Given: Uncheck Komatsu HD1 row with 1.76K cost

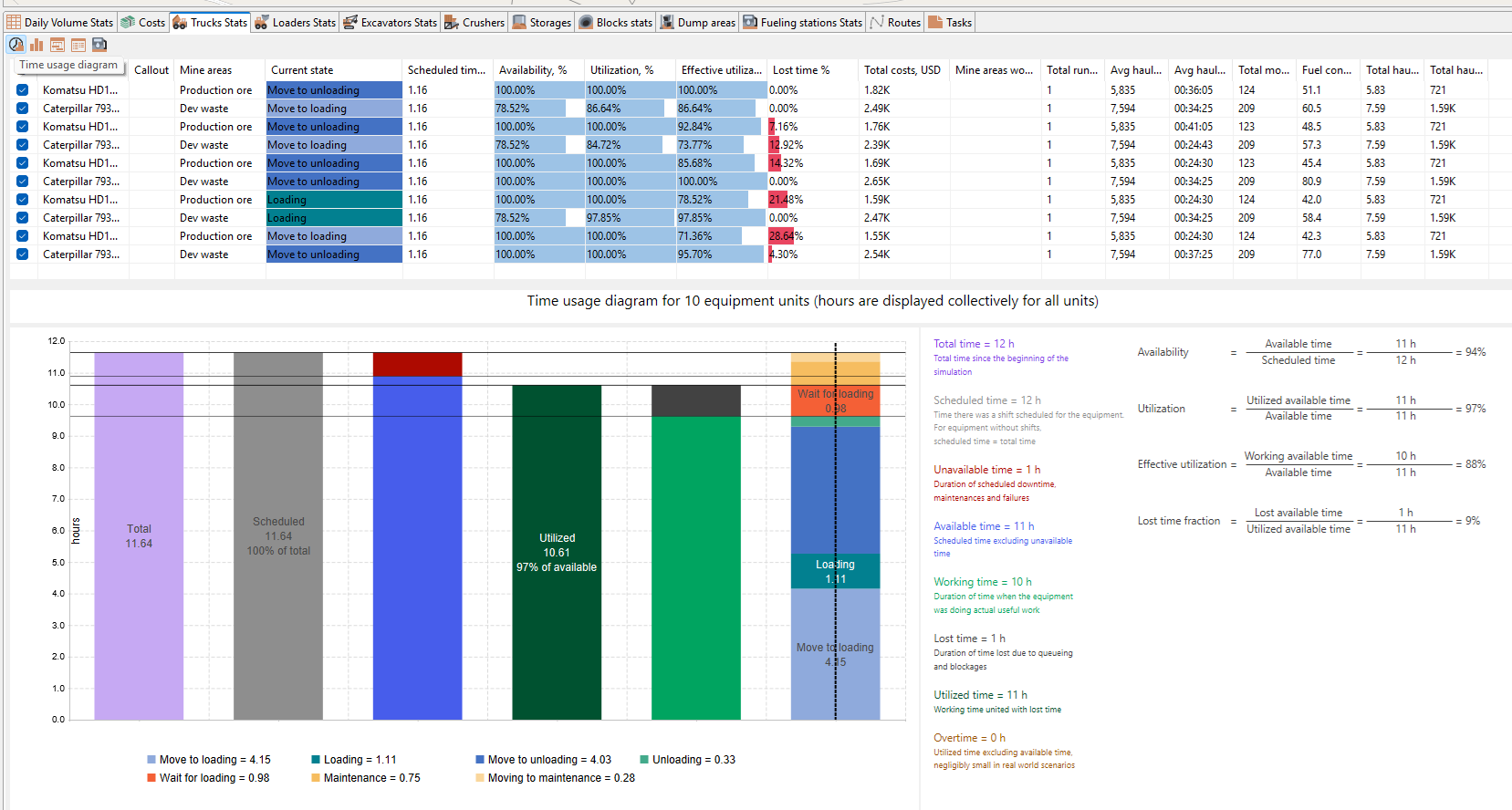Looking at the screenshot, I should tap(22, 127).
